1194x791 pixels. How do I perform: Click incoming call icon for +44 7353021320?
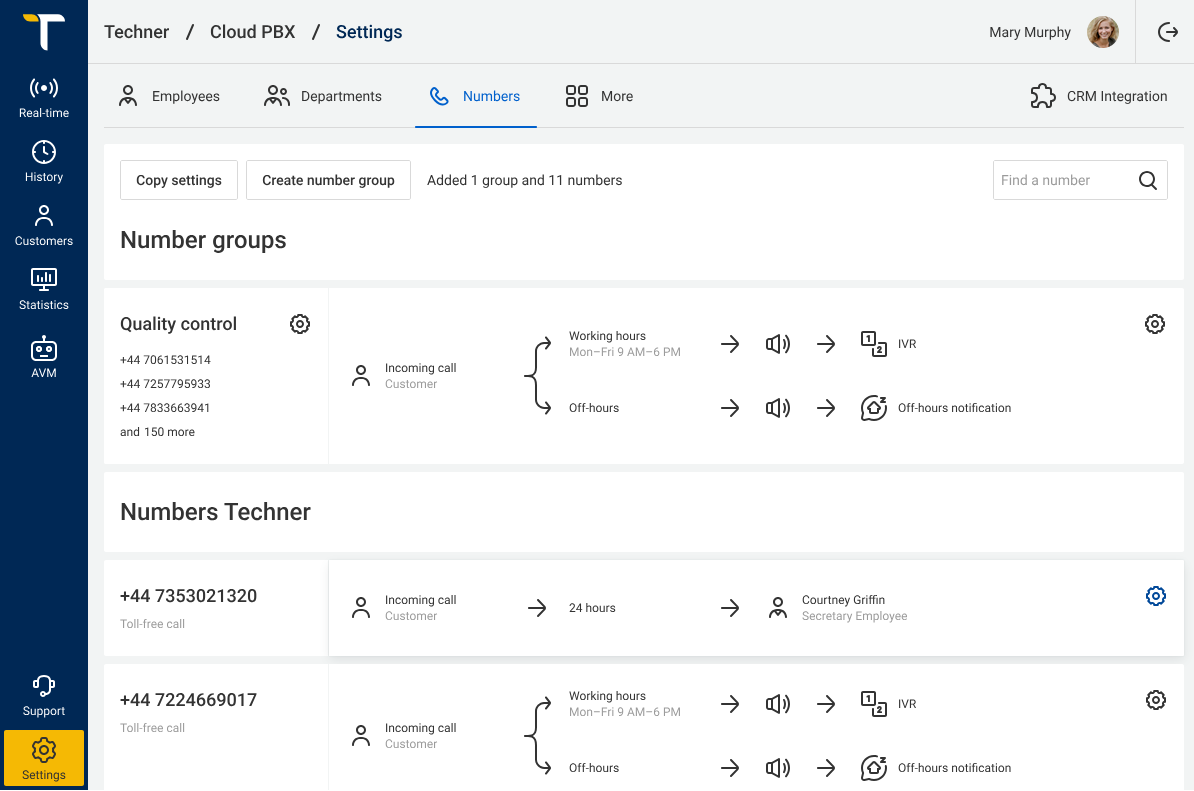coord(361,608)
